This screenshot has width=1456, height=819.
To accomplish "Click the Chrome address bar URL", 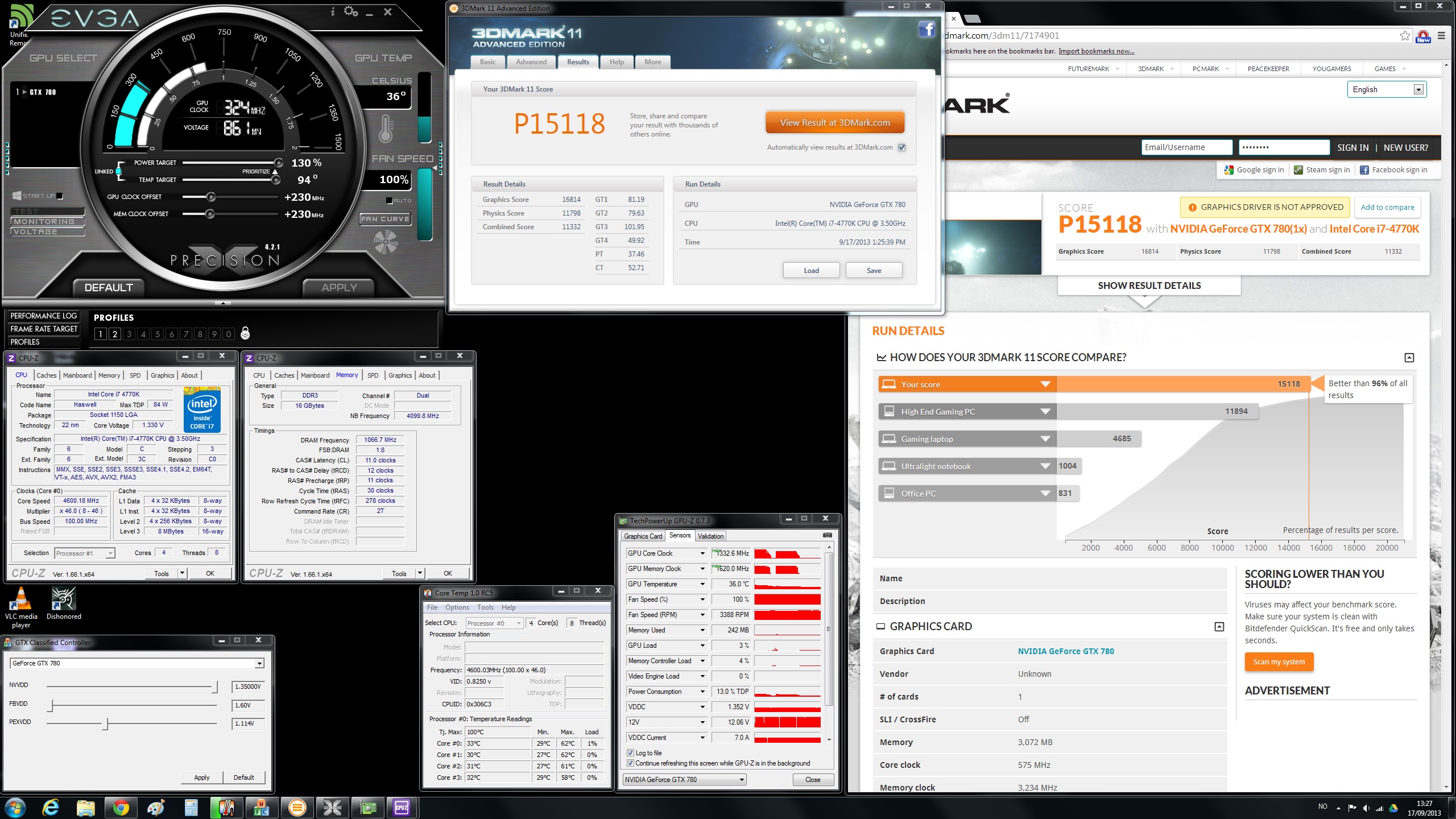I will [1002, 36].
